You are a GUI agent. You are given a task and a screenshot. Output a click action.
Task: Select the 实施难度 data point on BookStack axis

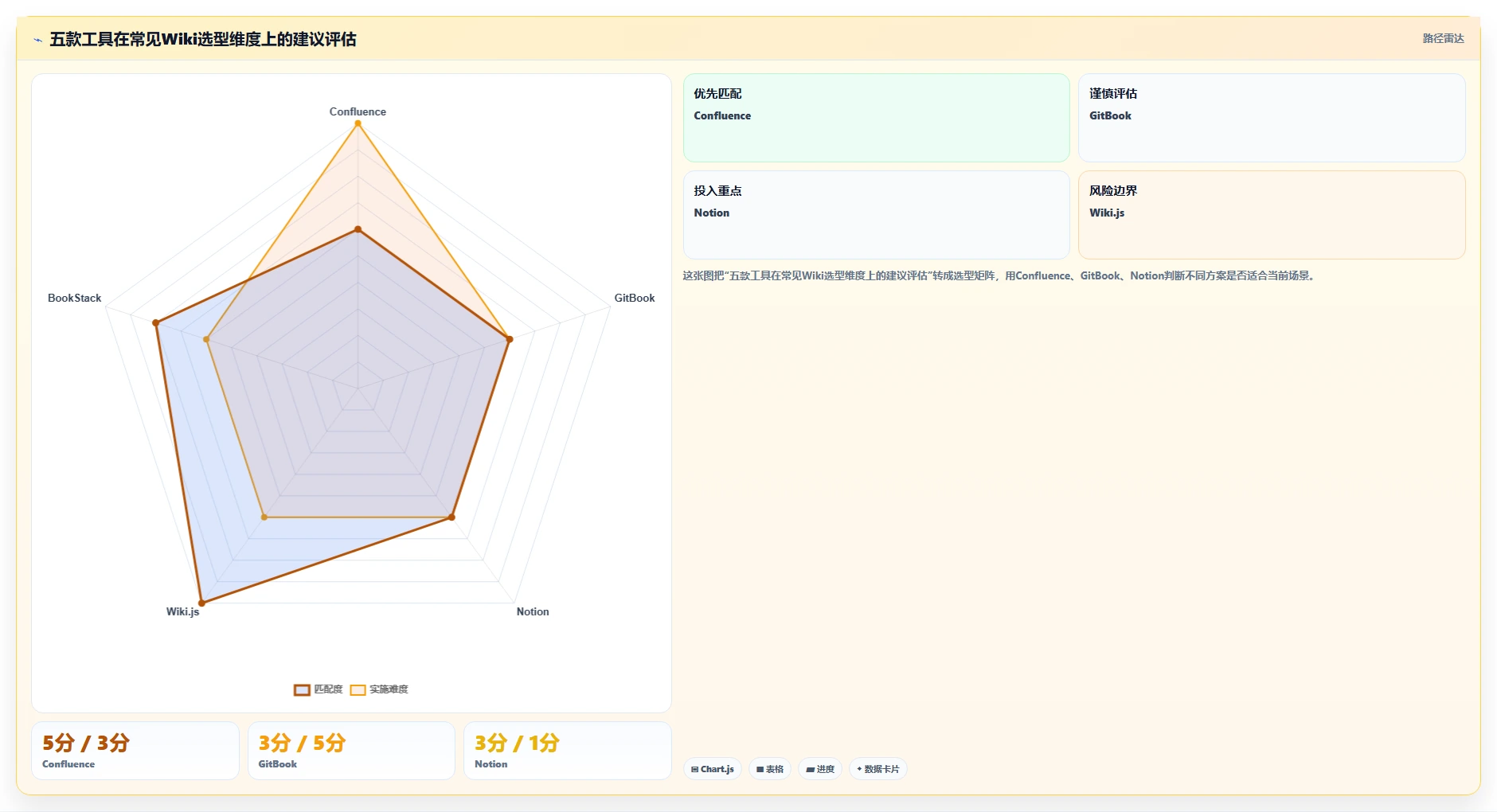pyautogui.click(x=206, y=339)
